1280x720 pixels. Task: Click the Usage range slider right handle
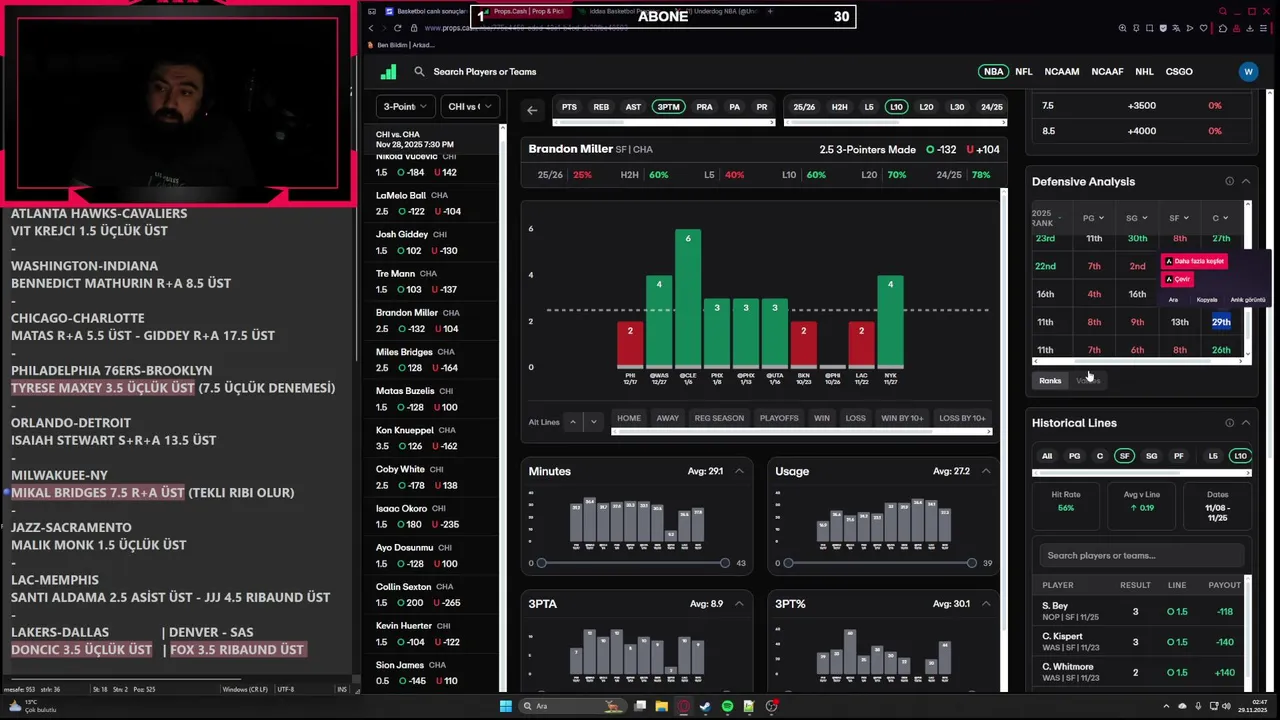pos(971,563)
